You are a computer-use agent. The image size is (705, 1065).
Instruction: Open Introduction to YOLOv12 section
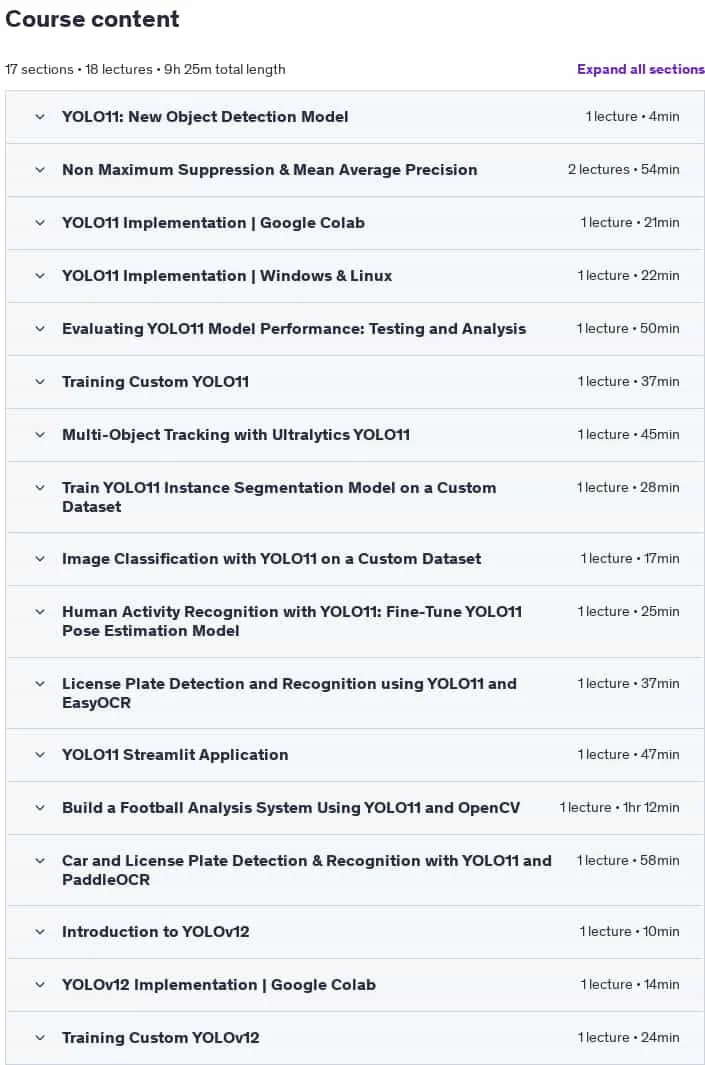(x=156, y=932)
